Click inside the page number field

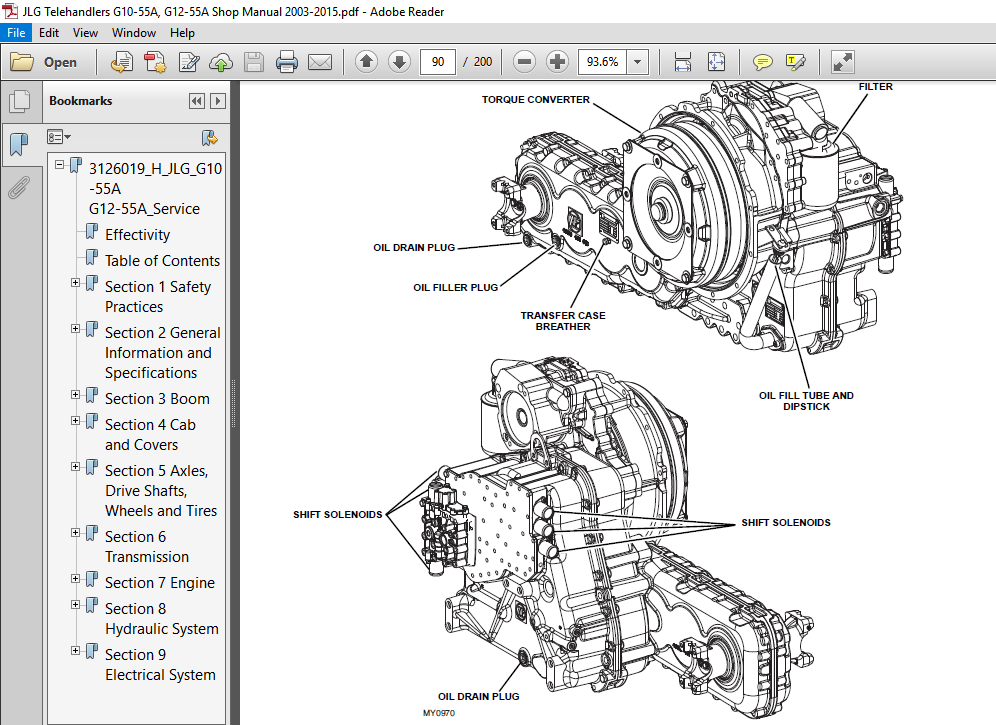click(x=437, y=61)
